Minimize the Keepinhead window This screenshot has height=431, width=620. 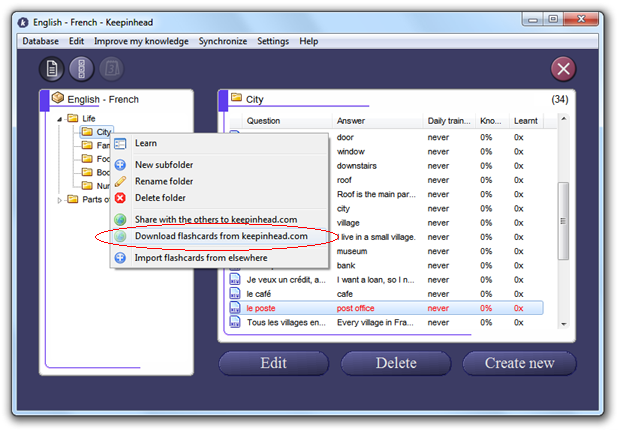(x=533, y=19)
